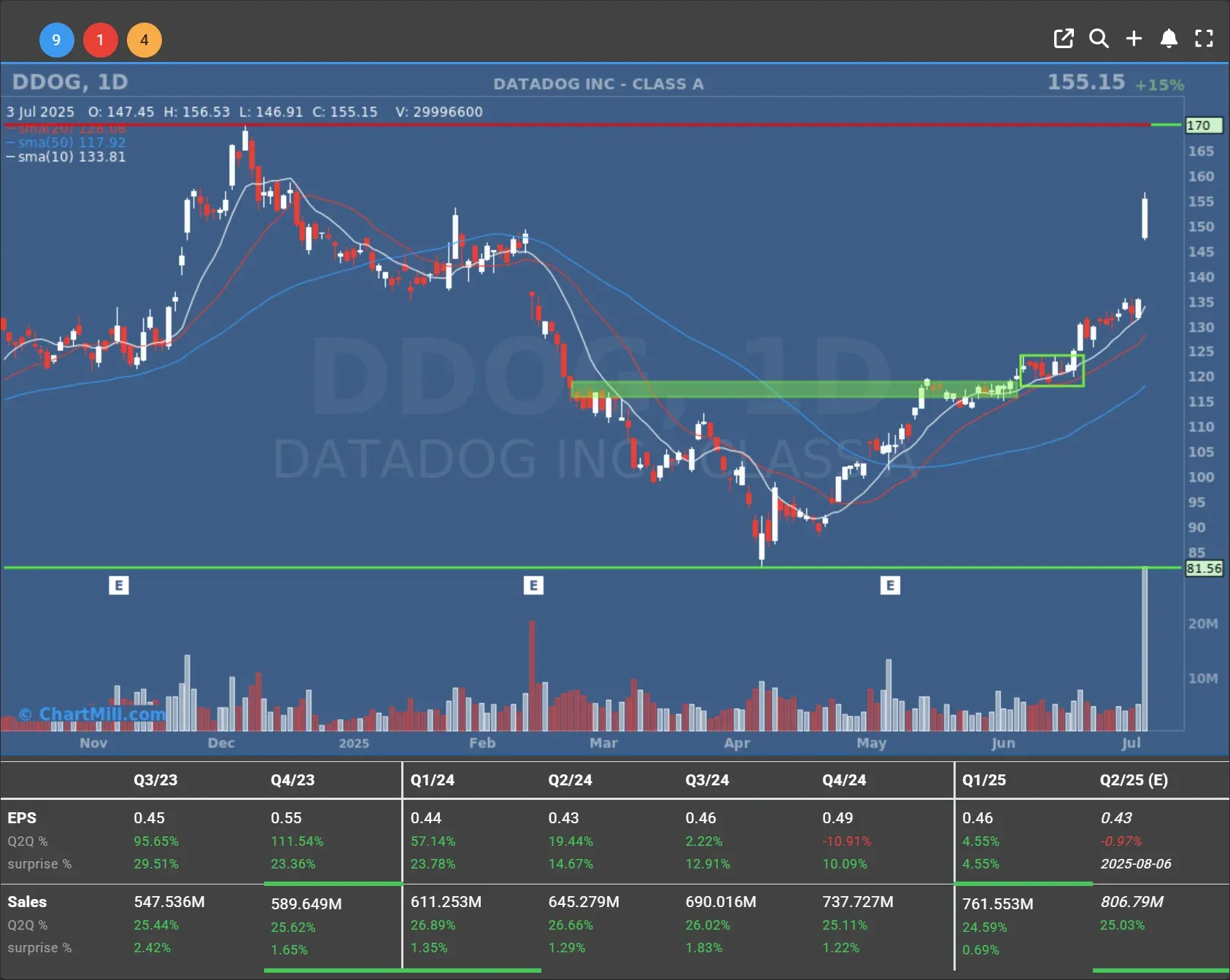Viewport: 1230px width, 980px height.
Task: Click the estimated EPS value 0.43
Action: pos(1116,818)
